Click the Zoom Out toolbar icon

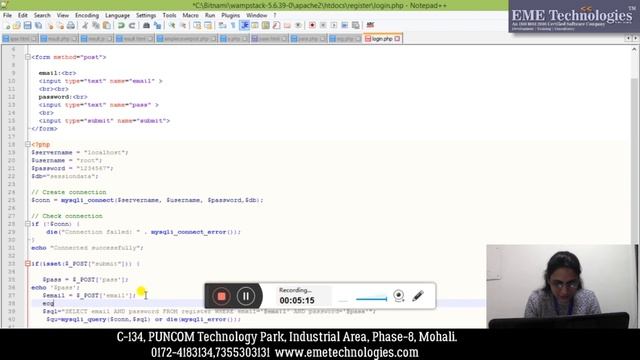(183, 26)
